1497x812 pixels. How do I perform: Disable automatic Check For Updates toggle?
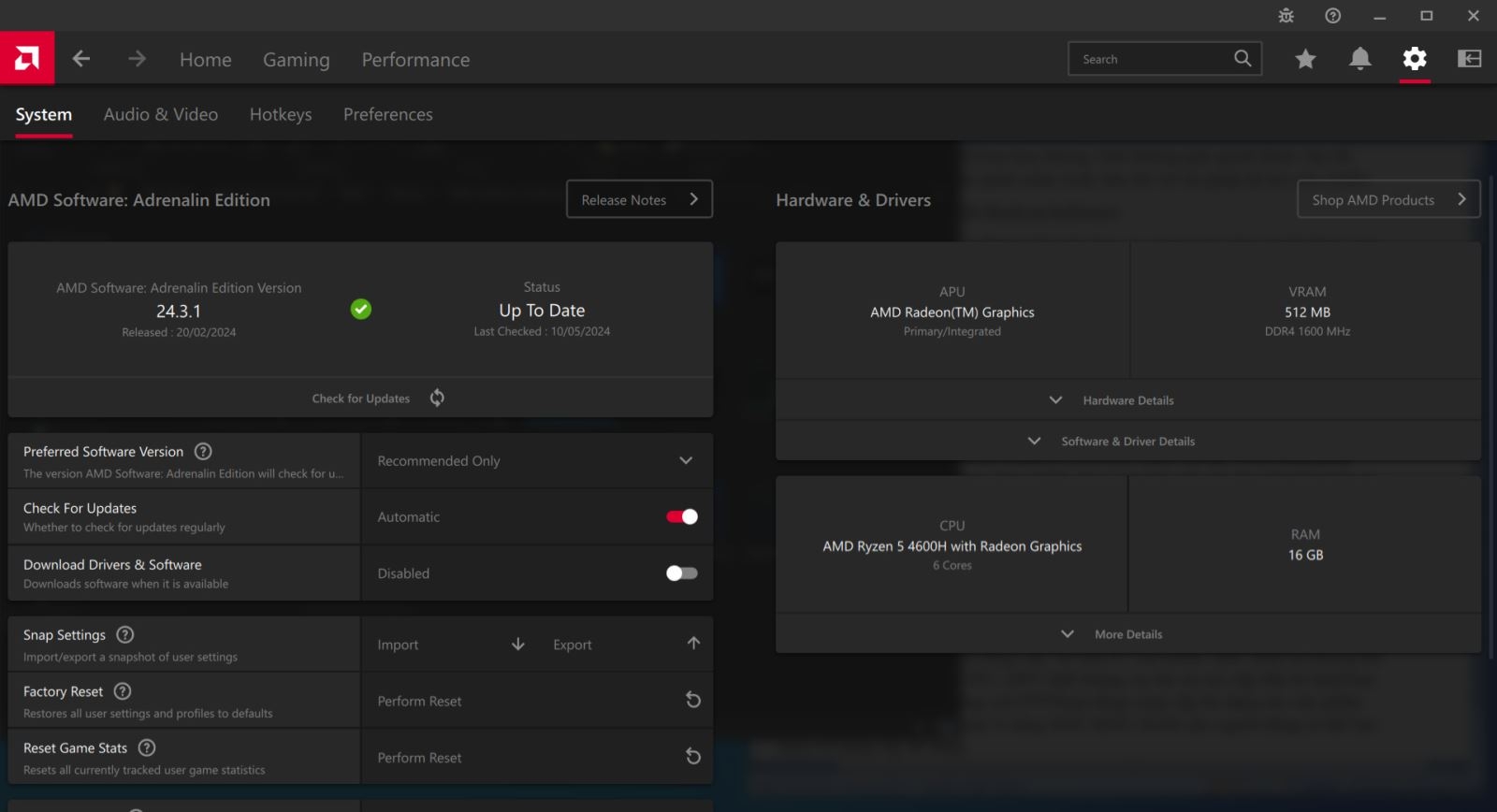click(682, 516)
